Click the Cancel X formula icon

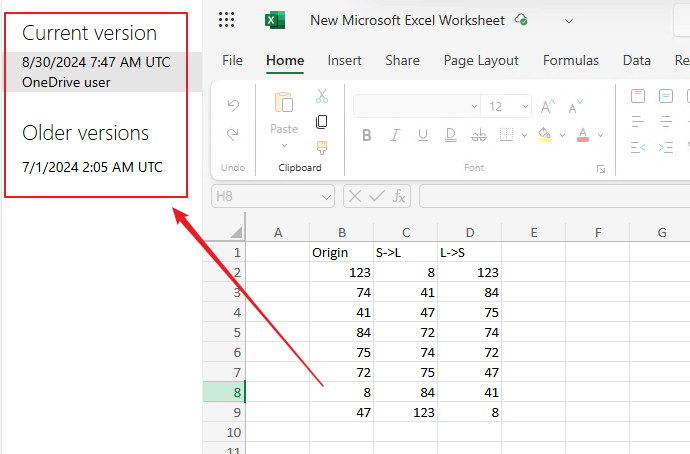coord(355,196)
